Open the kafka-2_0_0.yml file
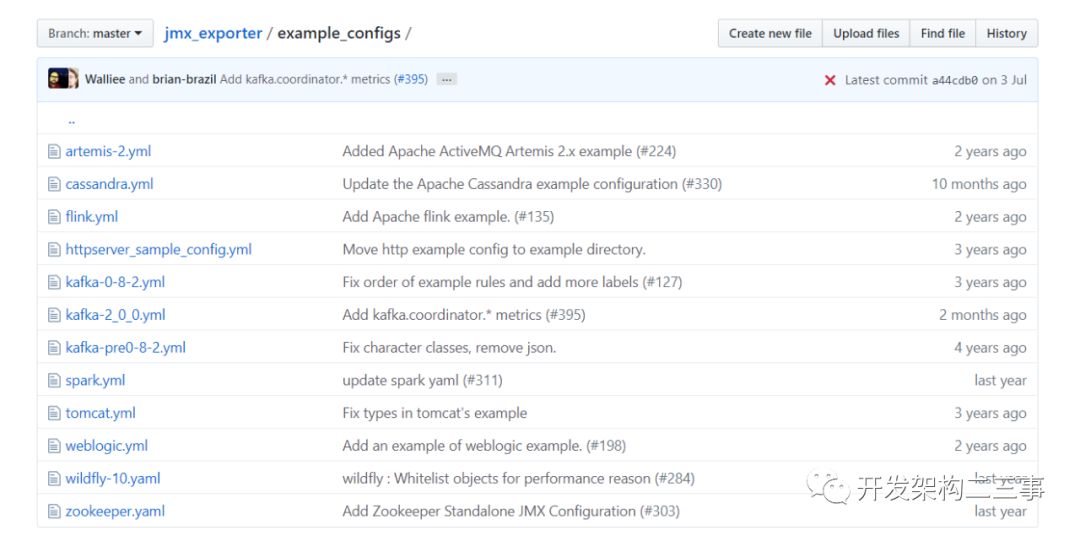The width and height of the screenshot is (1080, 536). pyautogui.click(x=115, y=315)
